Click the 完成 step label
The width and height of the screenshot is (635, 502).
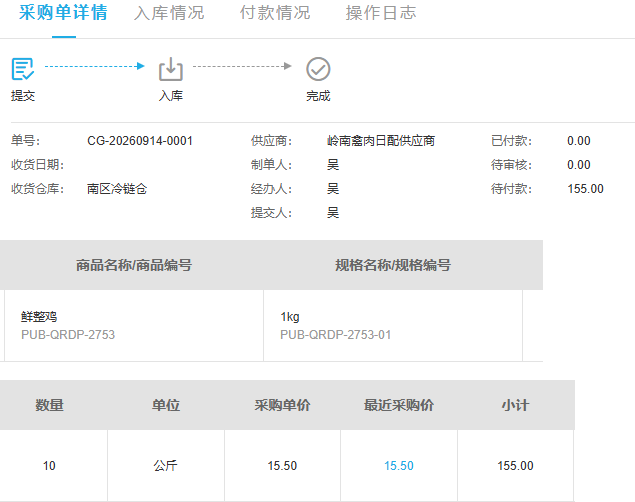[318, 96]
